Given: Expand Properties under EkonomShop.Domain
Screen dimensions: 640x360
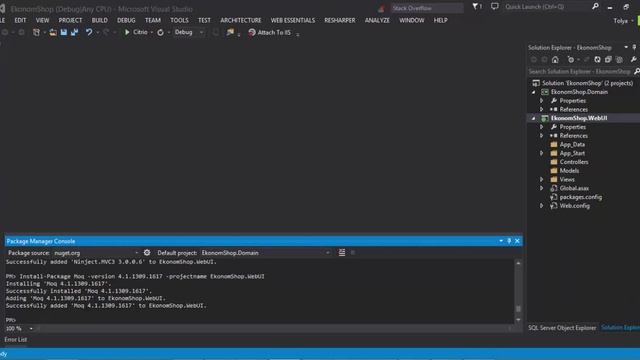Looking at the screenshot, I should [542, 101].
